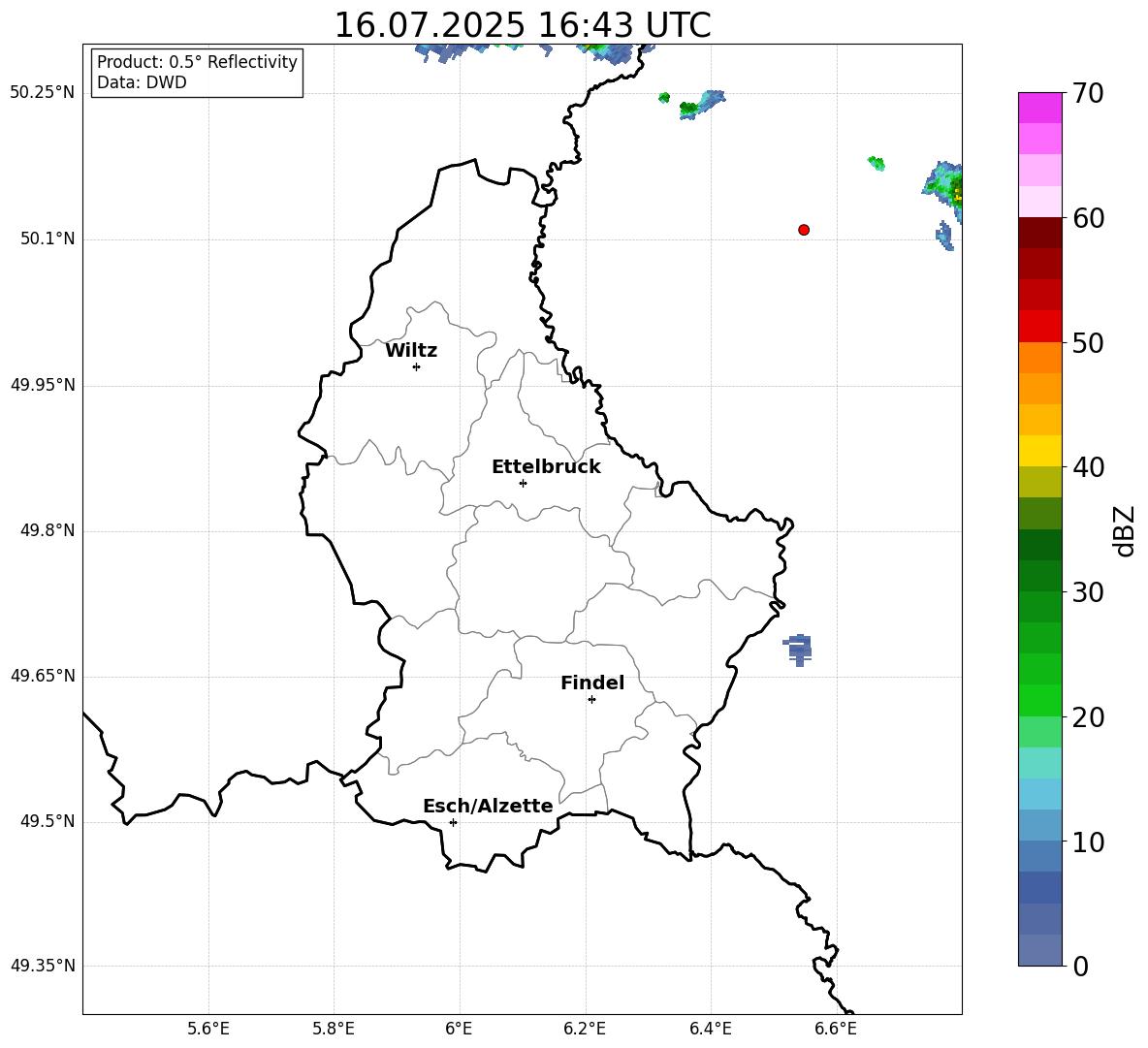Click the 60 value on the colorbar
1148x1048 pixels.
[1088, 218]
